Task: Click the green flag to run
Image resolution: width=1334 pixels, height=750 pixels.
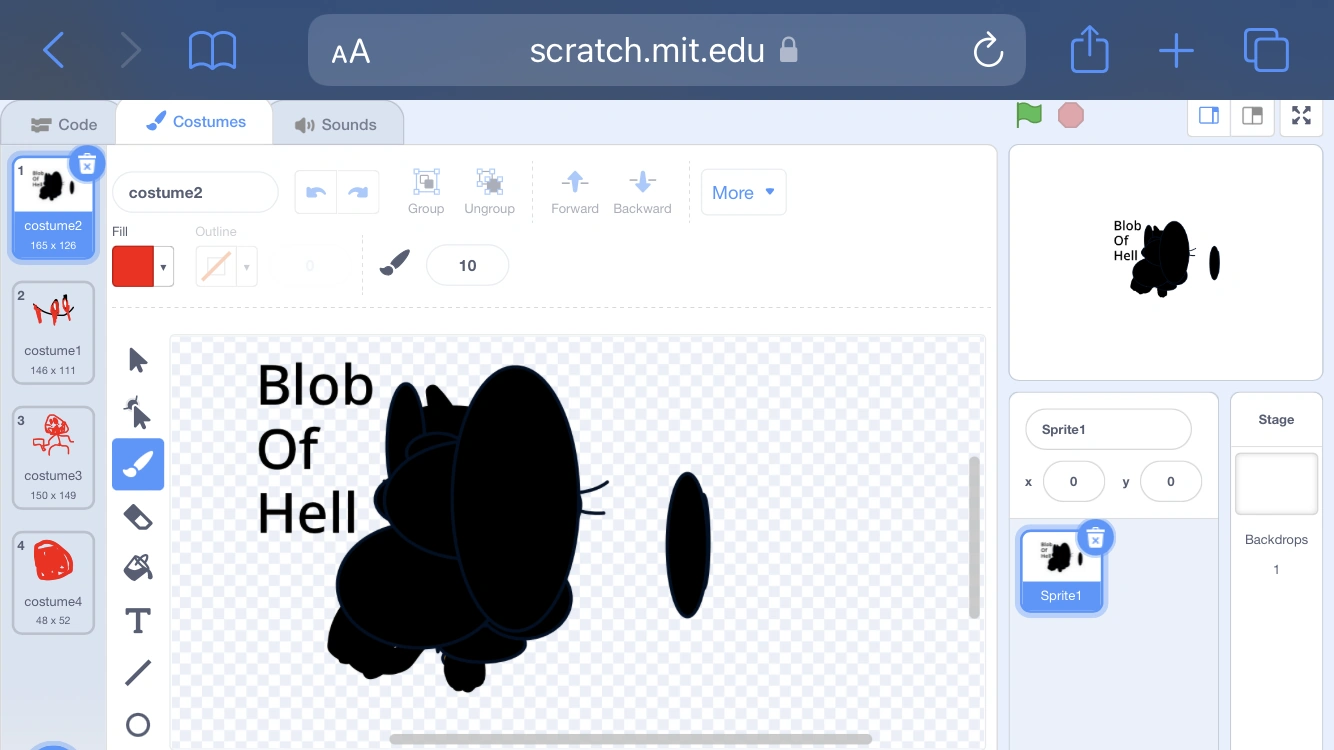Action: (x=1029, y=115)
